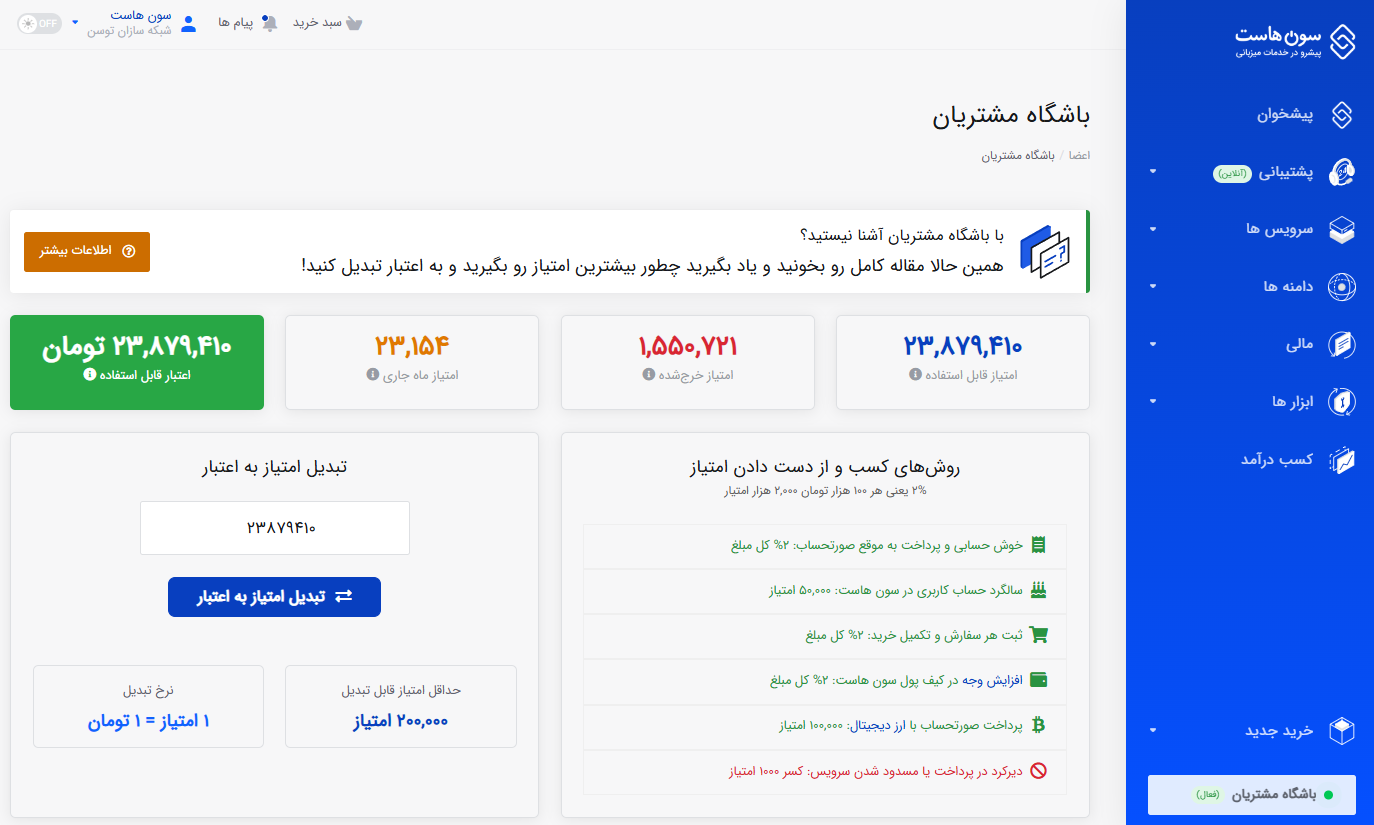The width and height of the screenshot is (1374, 825).
Task: Click the دامنه ها globe icon
Action: point(1341,287)
